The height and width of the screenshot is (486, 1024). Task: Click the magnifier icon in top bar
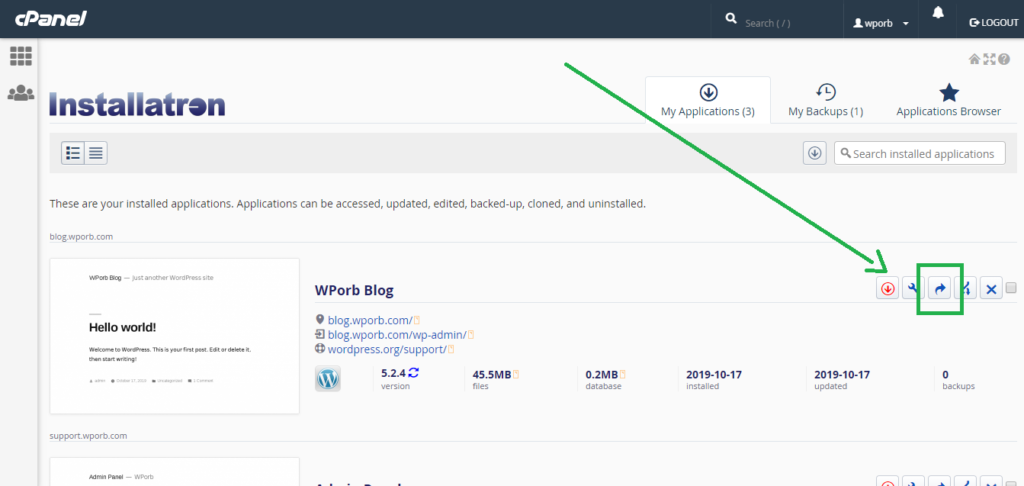[x=731, y=18]
